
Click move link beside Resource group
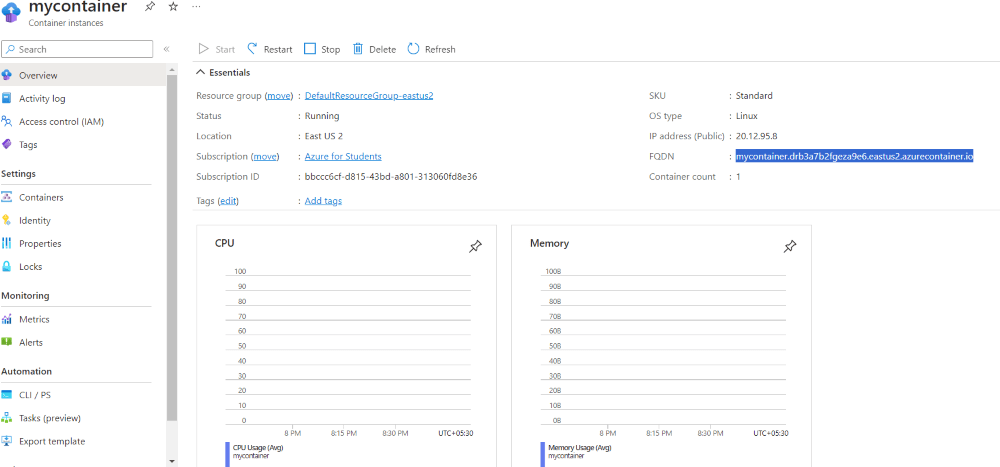(279, 96)
